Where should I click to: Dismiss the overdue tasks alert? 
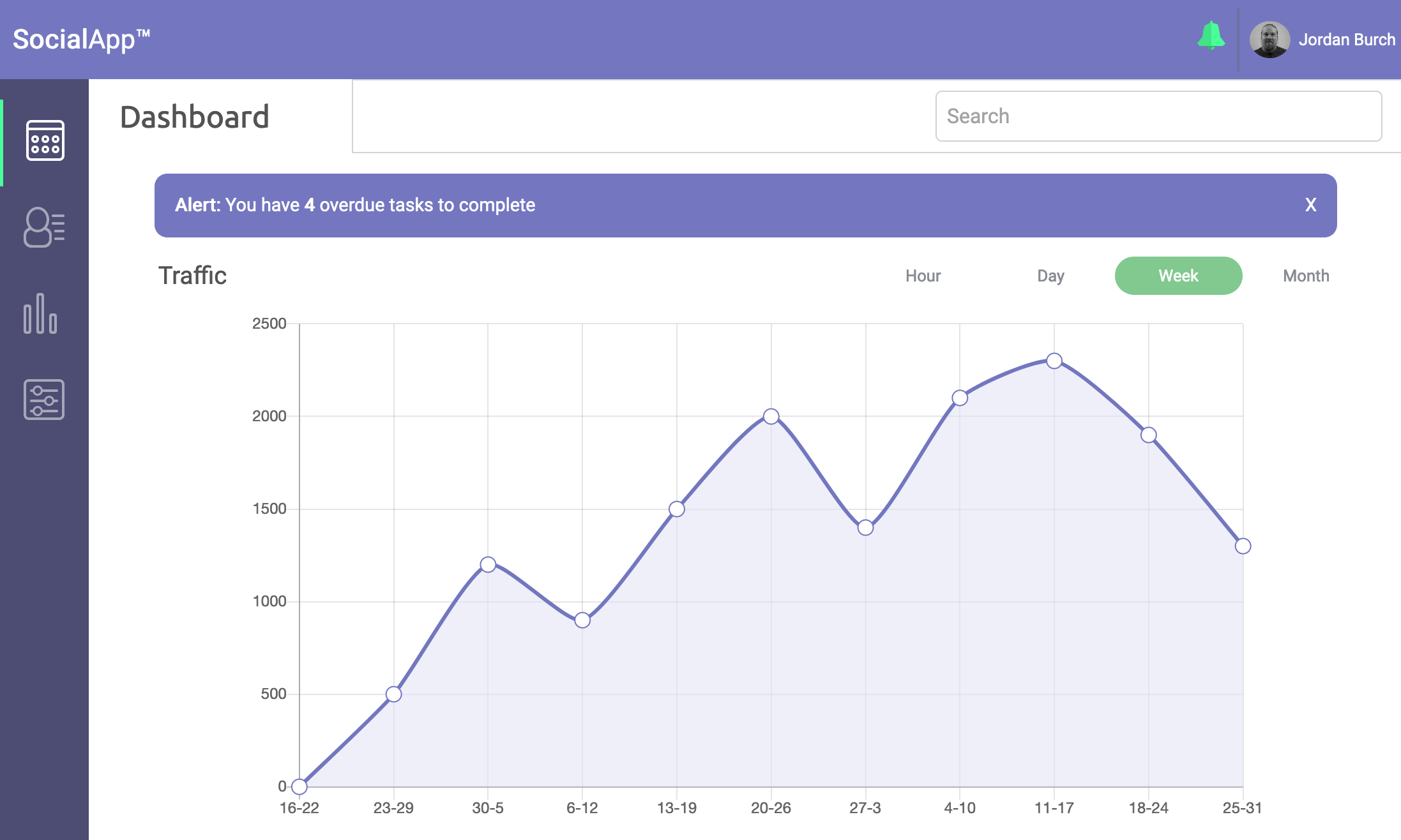1310,205
